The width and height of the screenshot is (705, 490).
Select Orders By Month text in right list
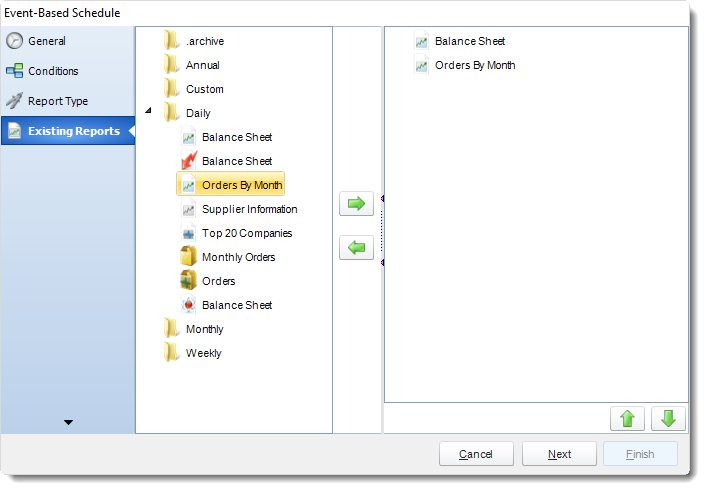tap(475, 65)
